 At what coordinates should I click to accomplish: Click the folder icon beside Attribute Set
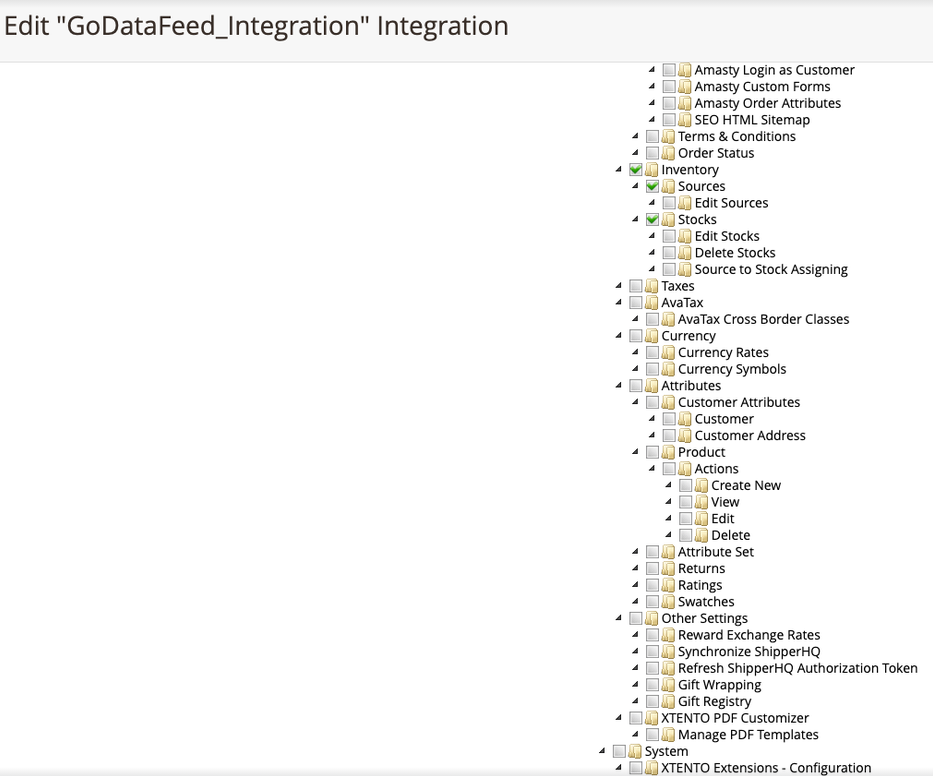pyautogui.click(x=668, y=552)
